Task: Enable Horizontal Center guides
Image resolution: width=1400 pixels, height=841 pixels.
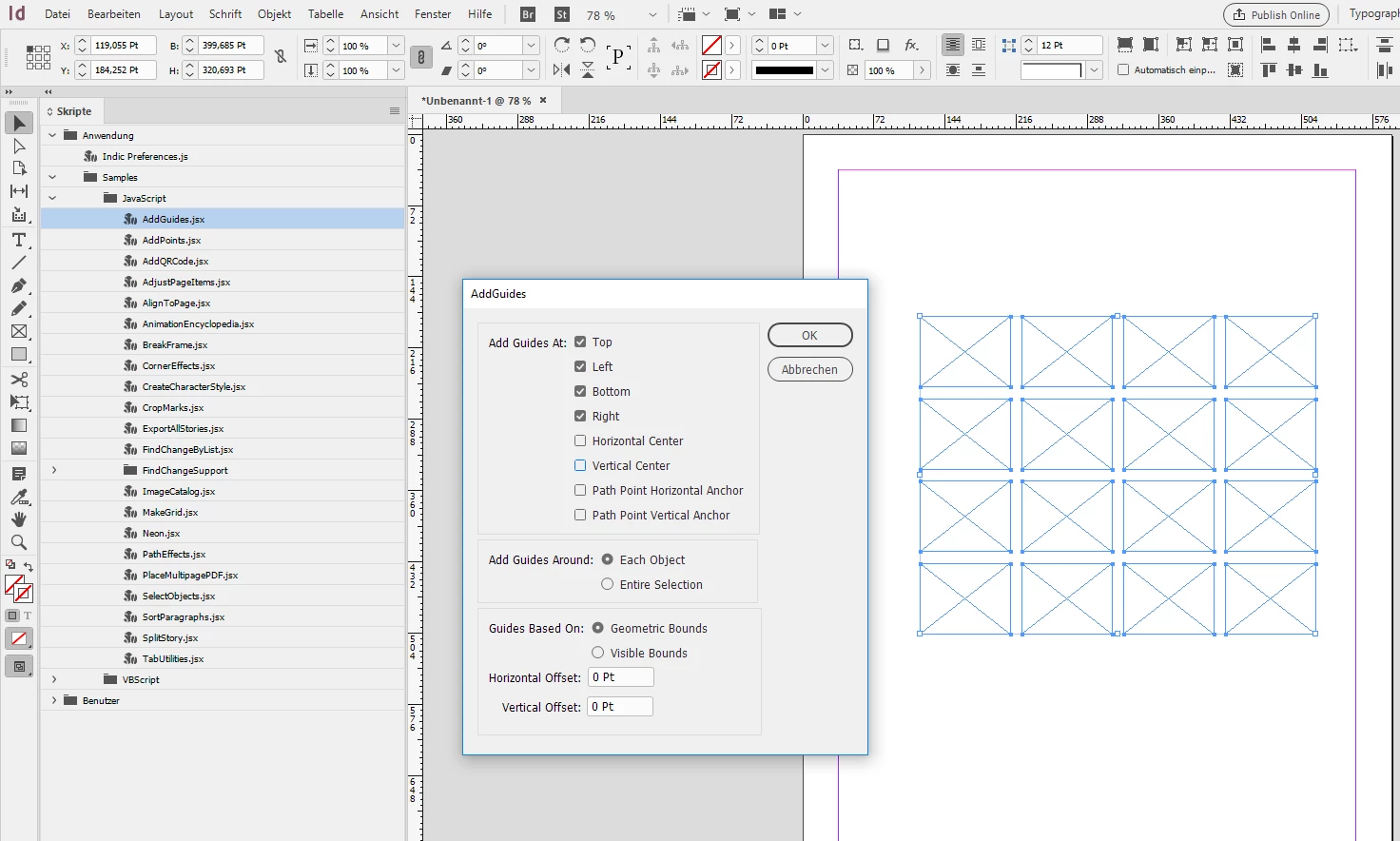Action: 580,440
